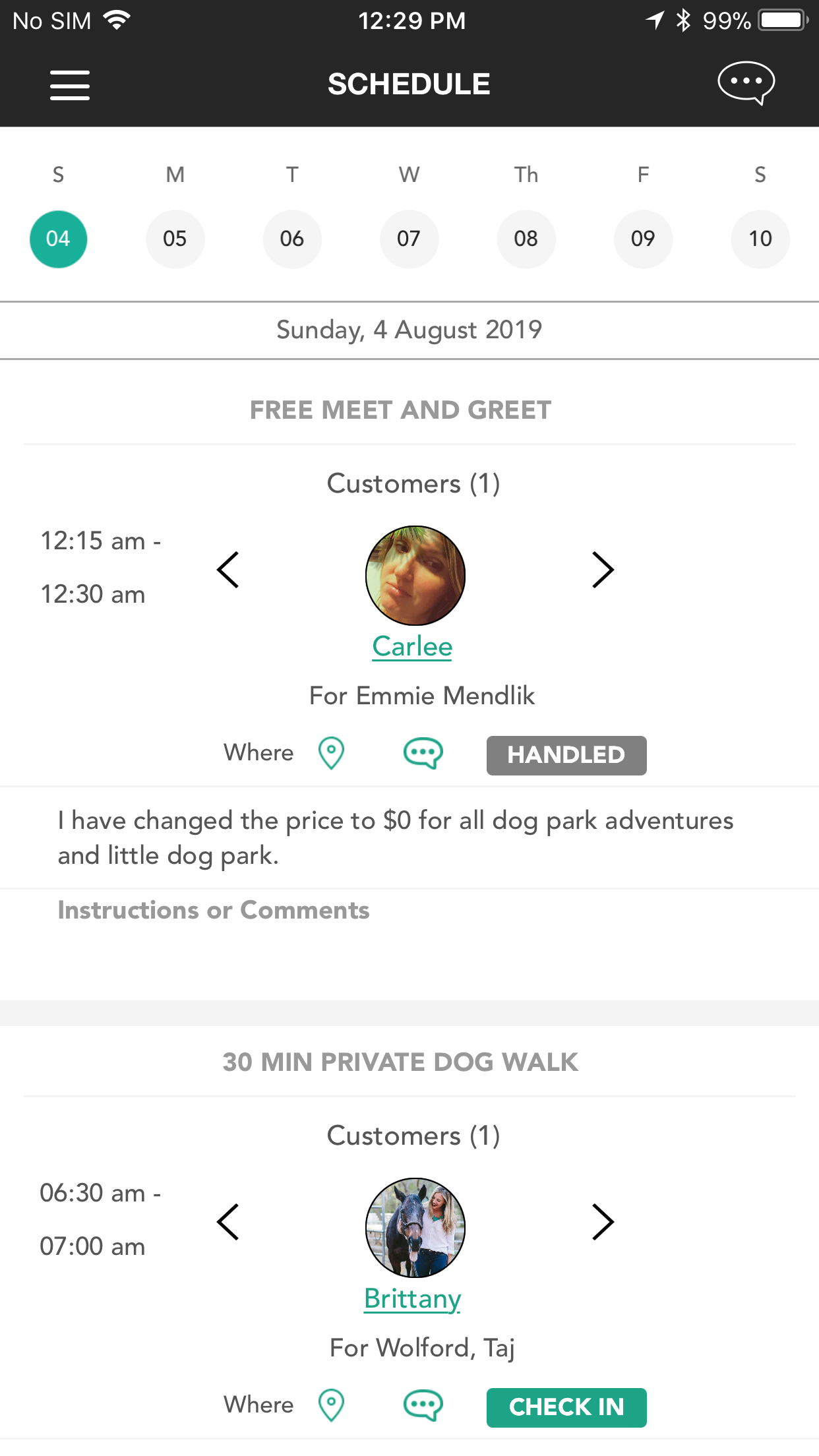Tap location pin for Carlee's appointment
Screen dimensions: 819x1456
[x=331, y=753]
